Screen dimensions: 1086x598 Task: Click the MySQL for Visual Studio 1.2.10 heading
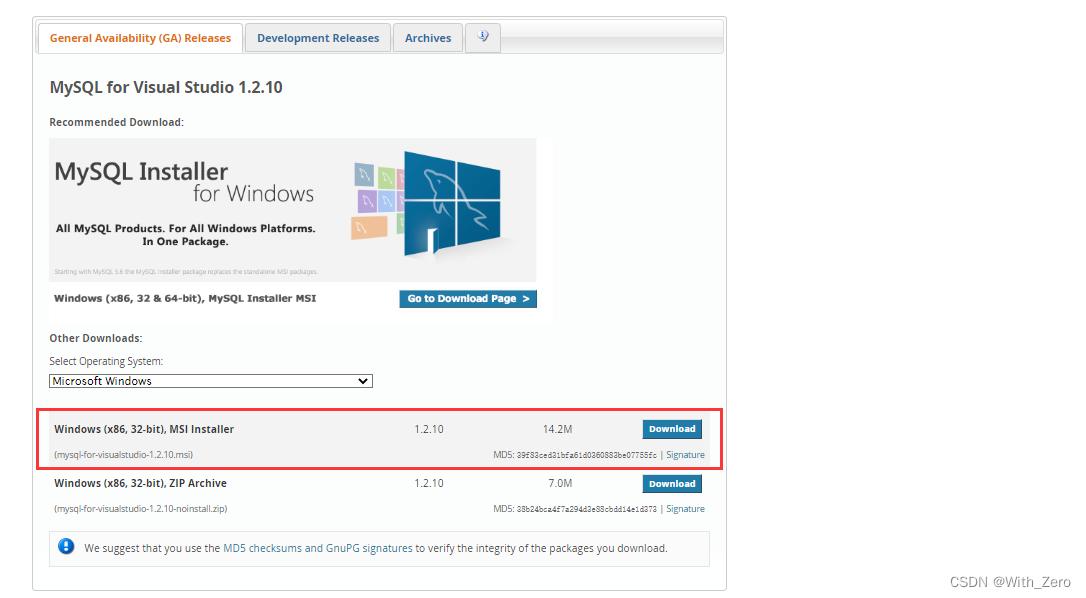click(x=166, y=87)
